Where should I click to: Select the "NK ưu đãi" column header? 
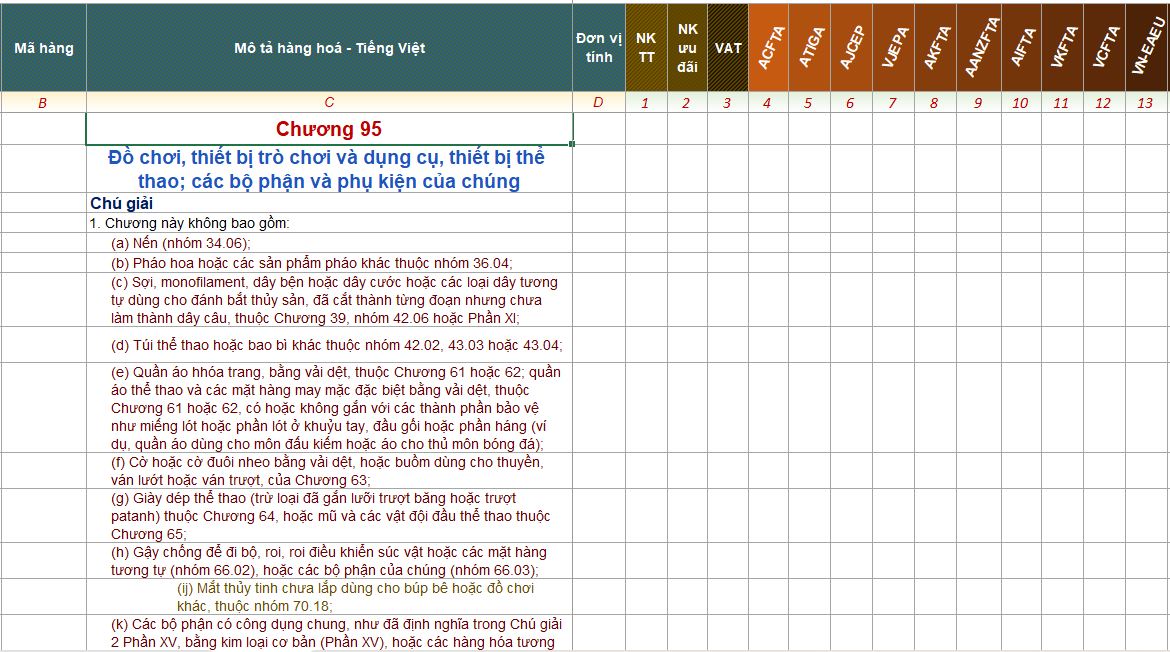point(686,47)
